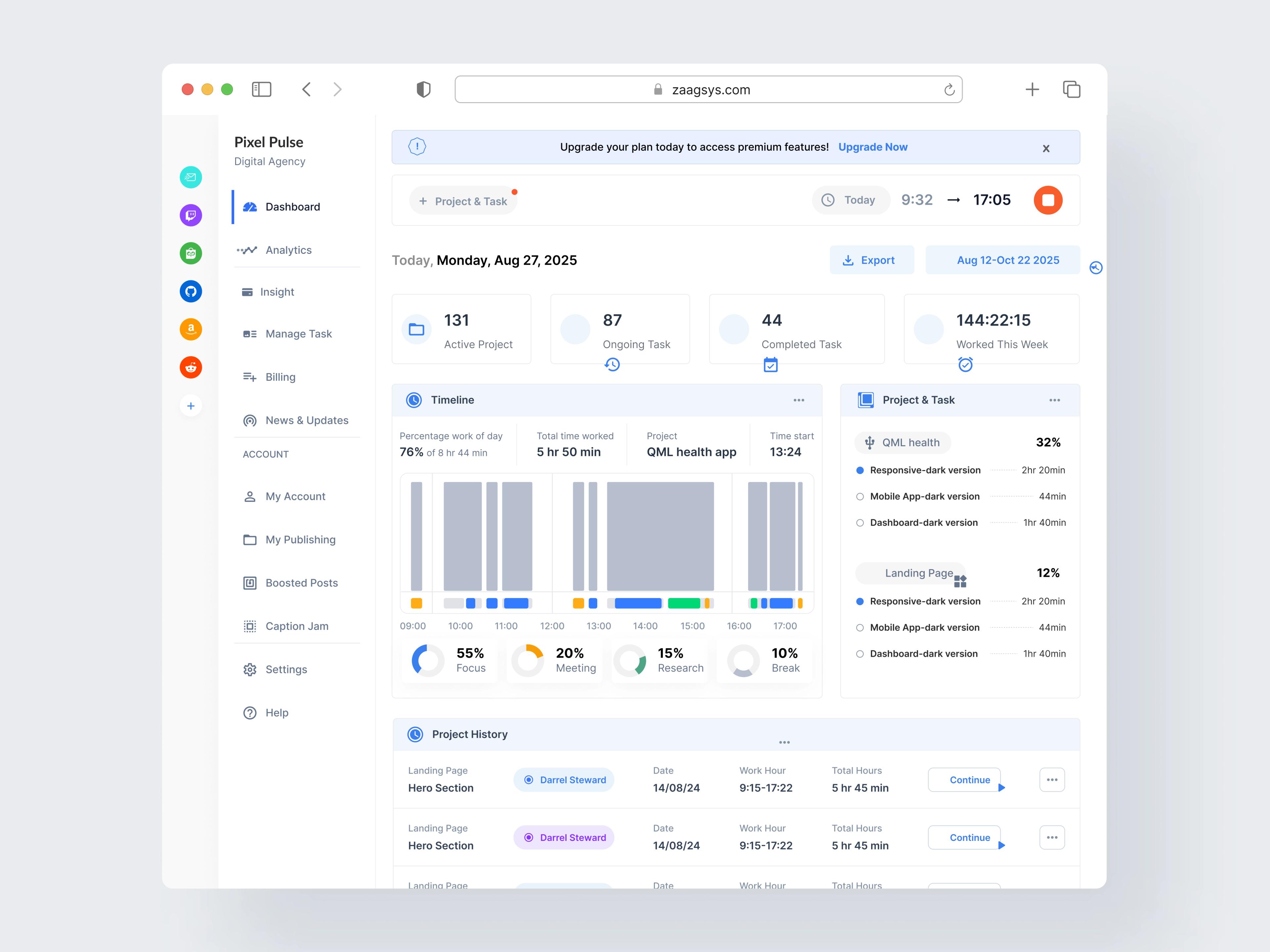This screenshot has height=952, width=1270.
Task: Select Landing Page Dashboard-dark version radio
Action: coord(860,654)
